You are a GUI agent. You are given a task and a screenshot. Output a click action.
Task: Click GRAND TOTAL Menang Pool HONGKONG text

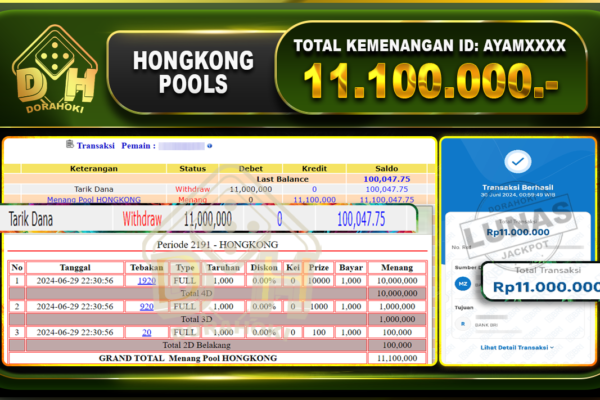tap(188, 358)
